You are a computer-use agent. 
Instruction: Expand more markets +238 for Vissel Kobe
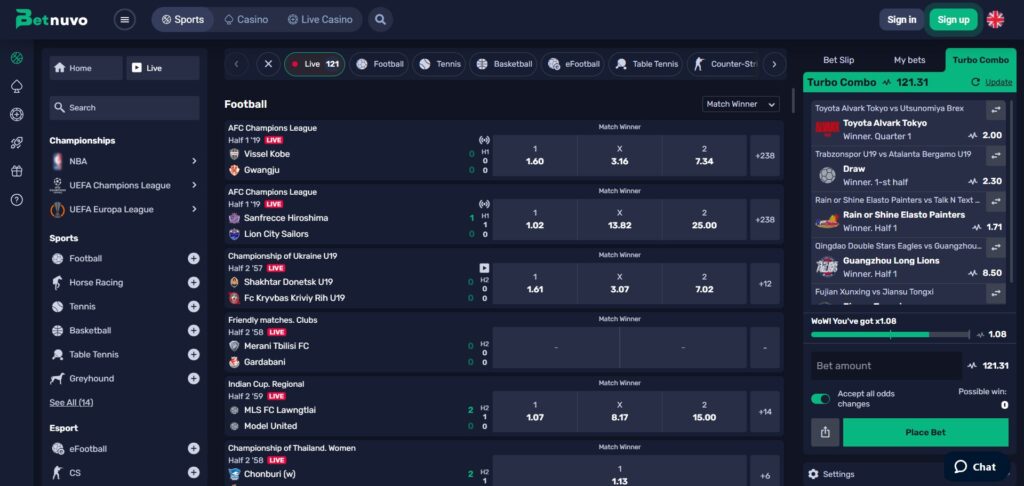(x=765, y=155)
